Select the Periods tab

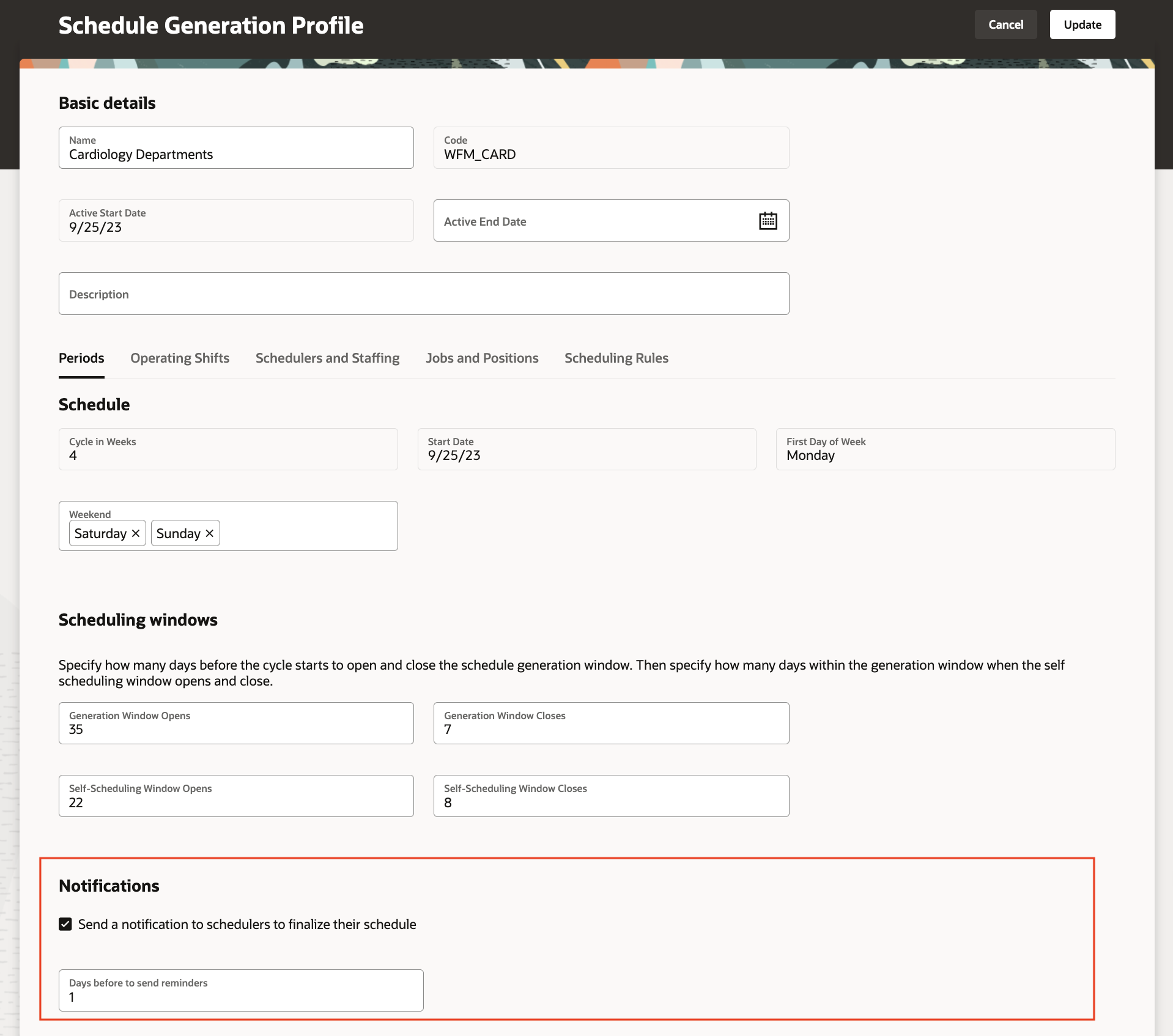click(x=81, y=358)
